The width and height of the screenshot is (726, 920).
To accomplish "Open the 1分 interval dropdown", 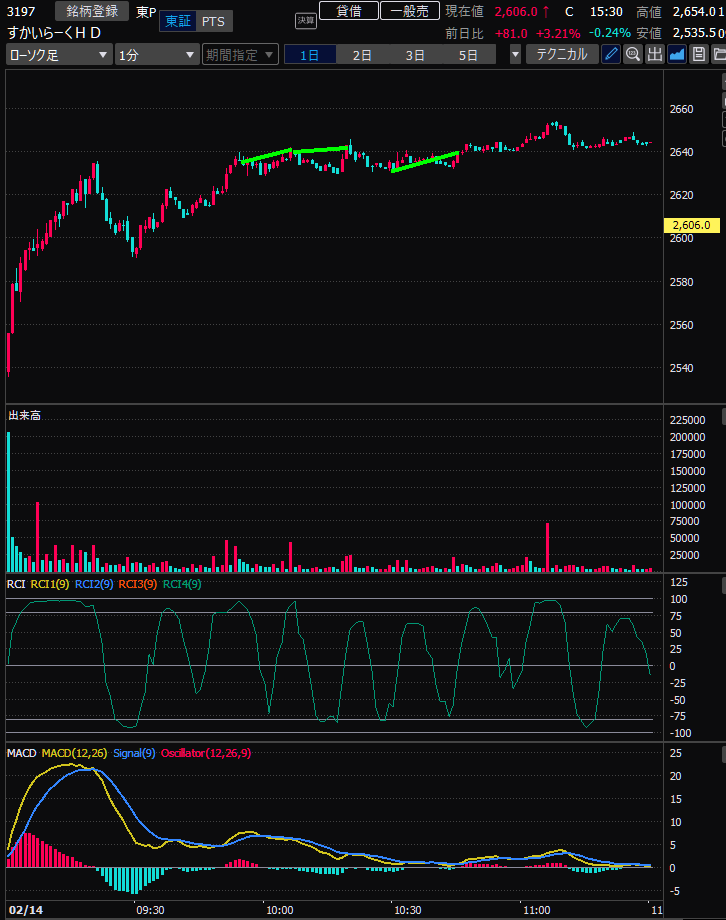I will pyautogui.click(x=157, y=54).
